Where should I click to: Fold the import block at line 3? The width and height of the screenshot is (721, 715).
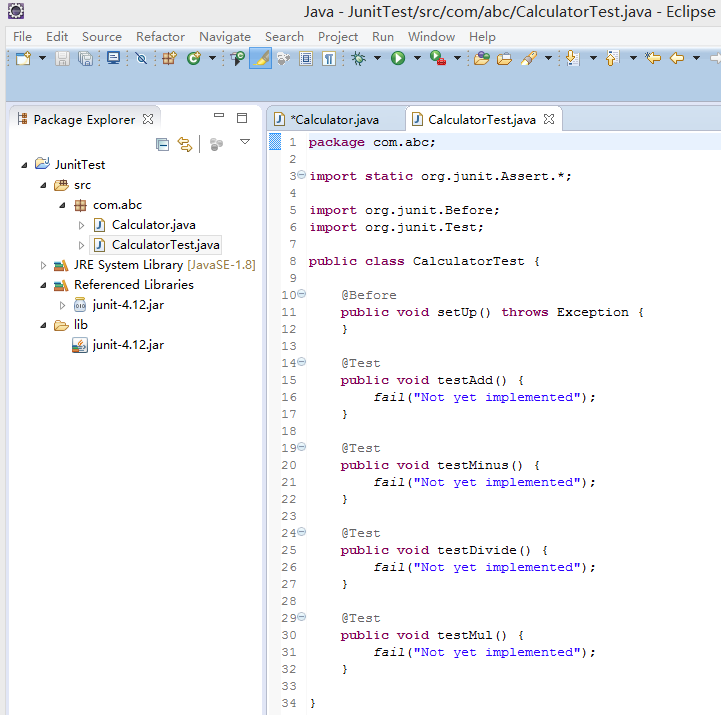click(x=302, y=174)
